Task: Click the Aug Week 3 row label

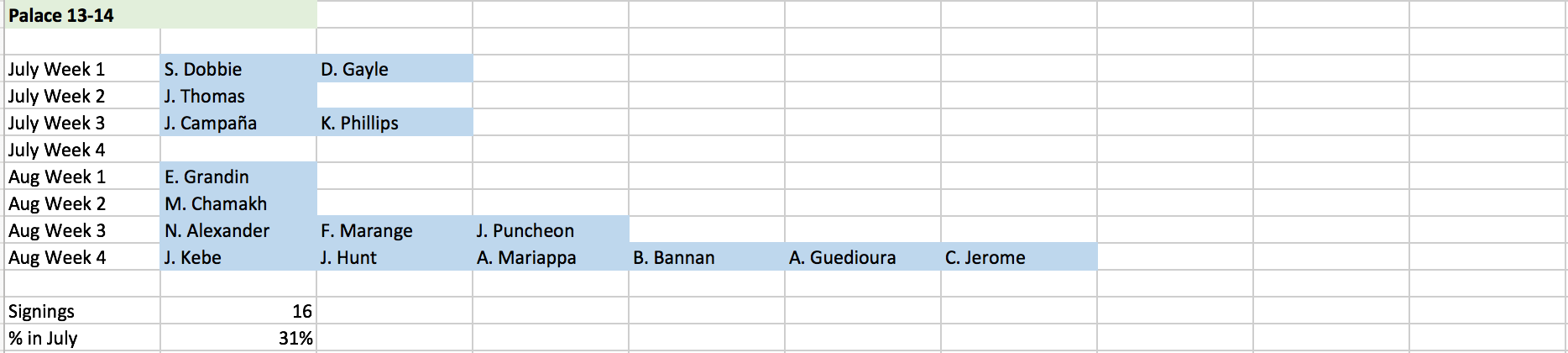Action: [x=82, y=230]
